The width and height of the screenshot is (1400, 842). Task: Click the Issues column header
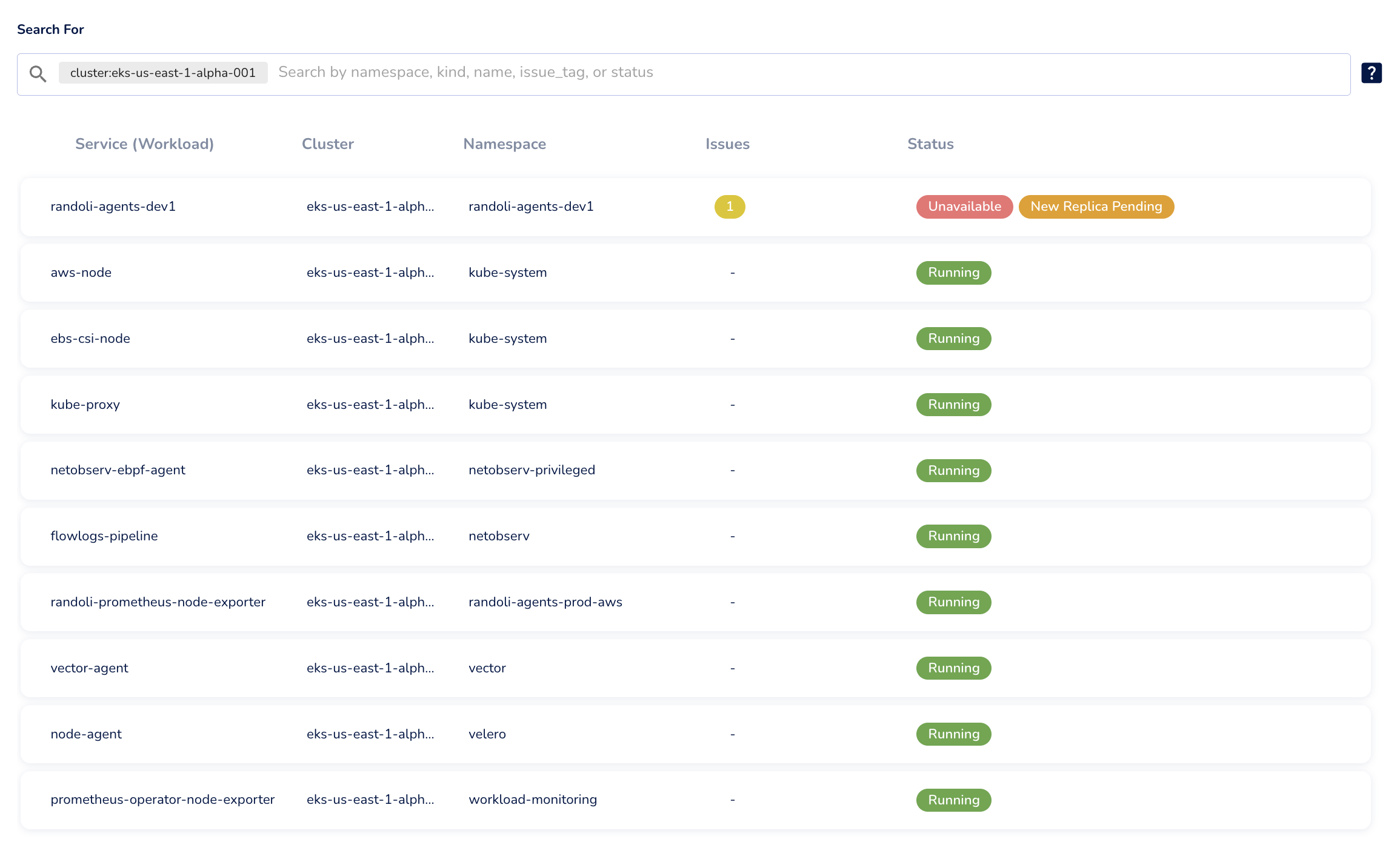point(727,144)
